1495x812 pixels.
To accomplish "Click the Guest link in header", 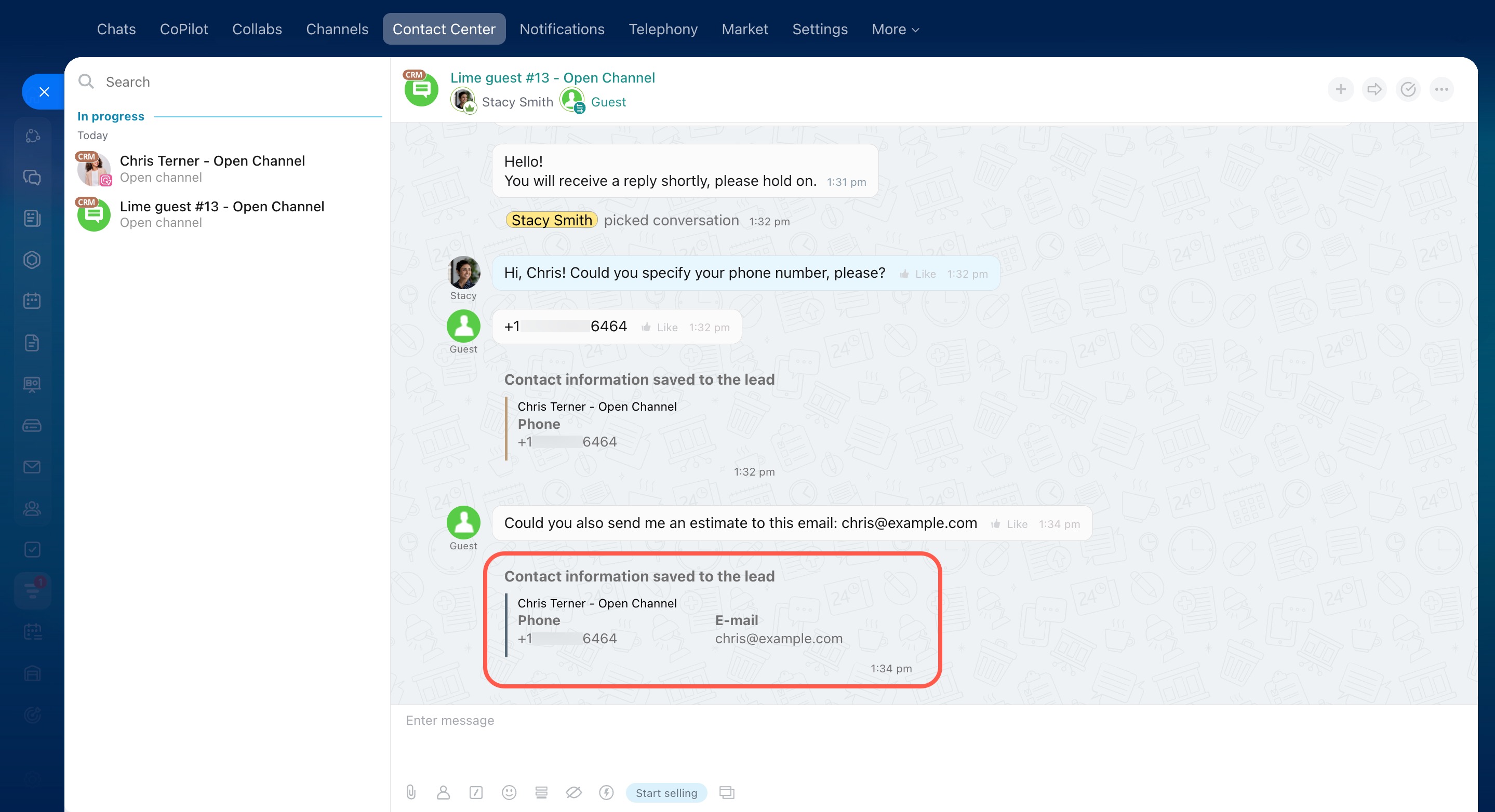I will coord(608,102).
